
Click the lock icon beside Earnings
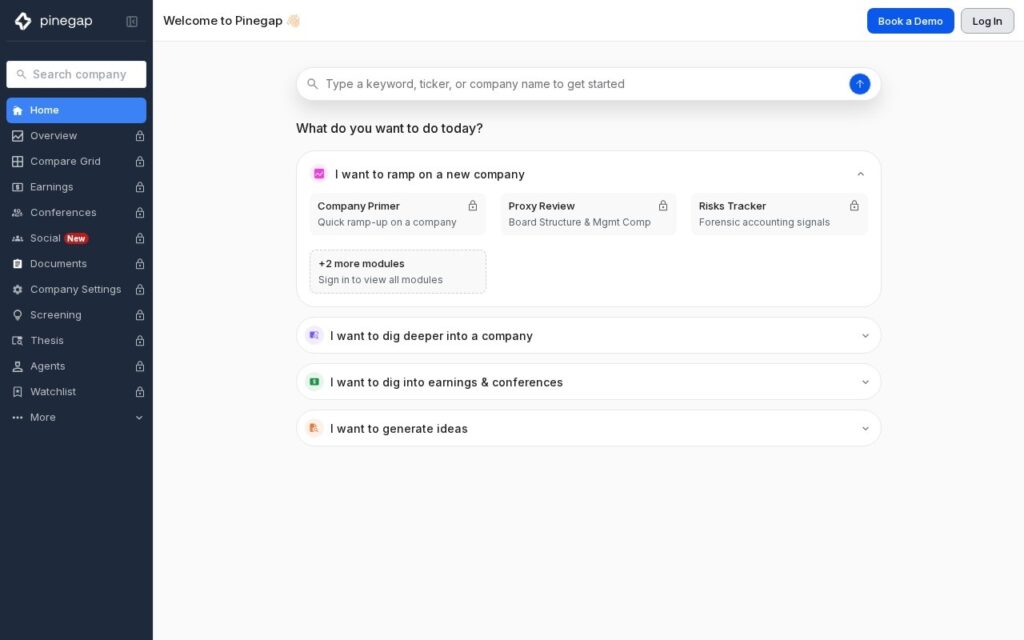point(140,187)
